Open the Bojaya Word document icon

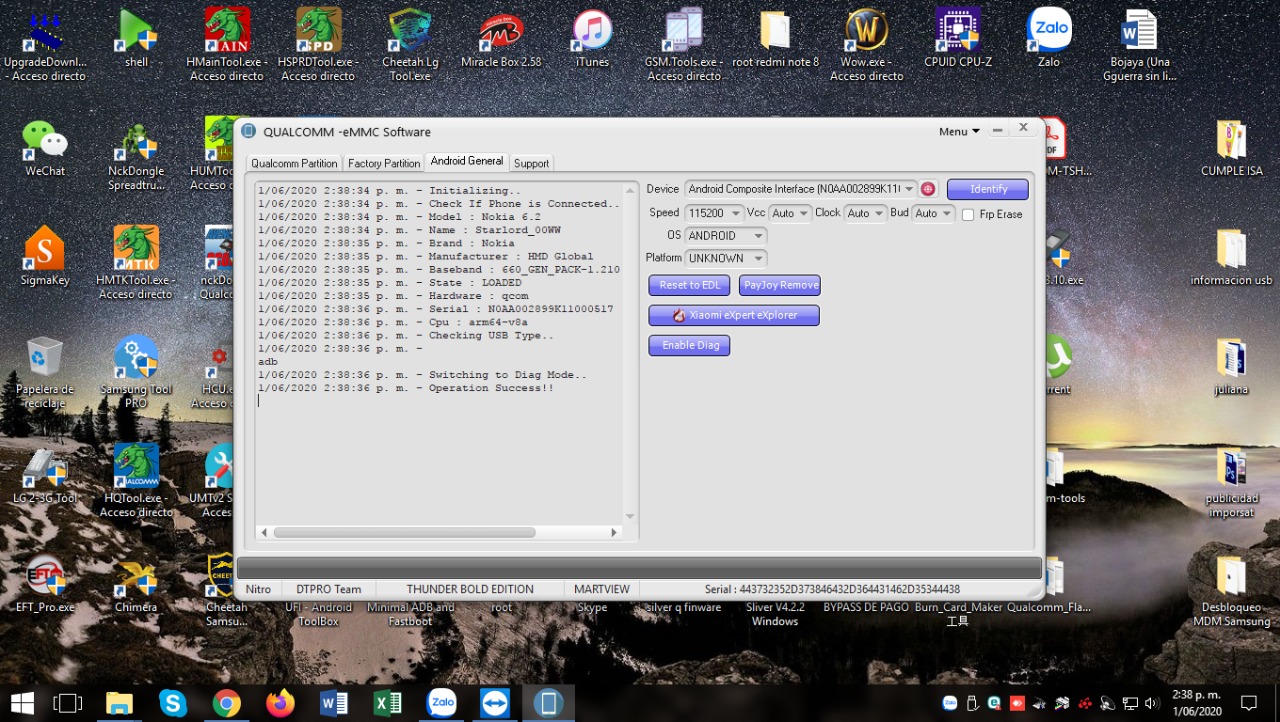[x=1140, y=45]
